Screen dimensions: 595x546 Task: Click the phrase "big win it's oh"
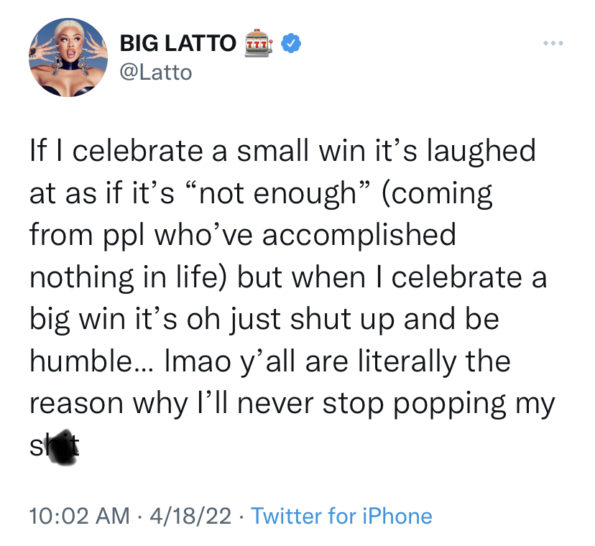(125, 320)
